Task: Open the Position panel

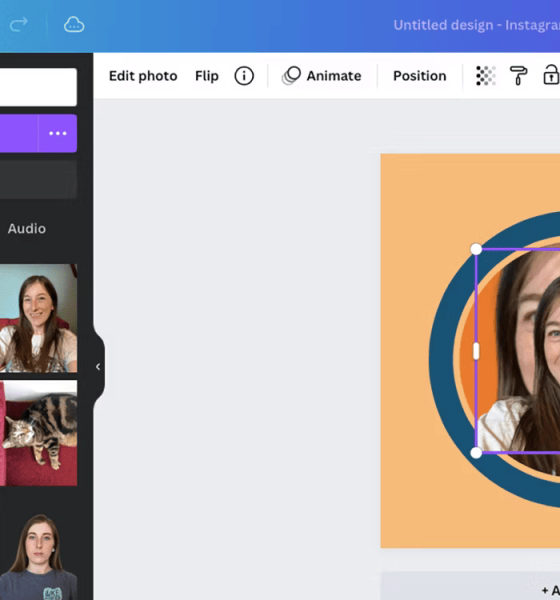Action: point(420,76)
